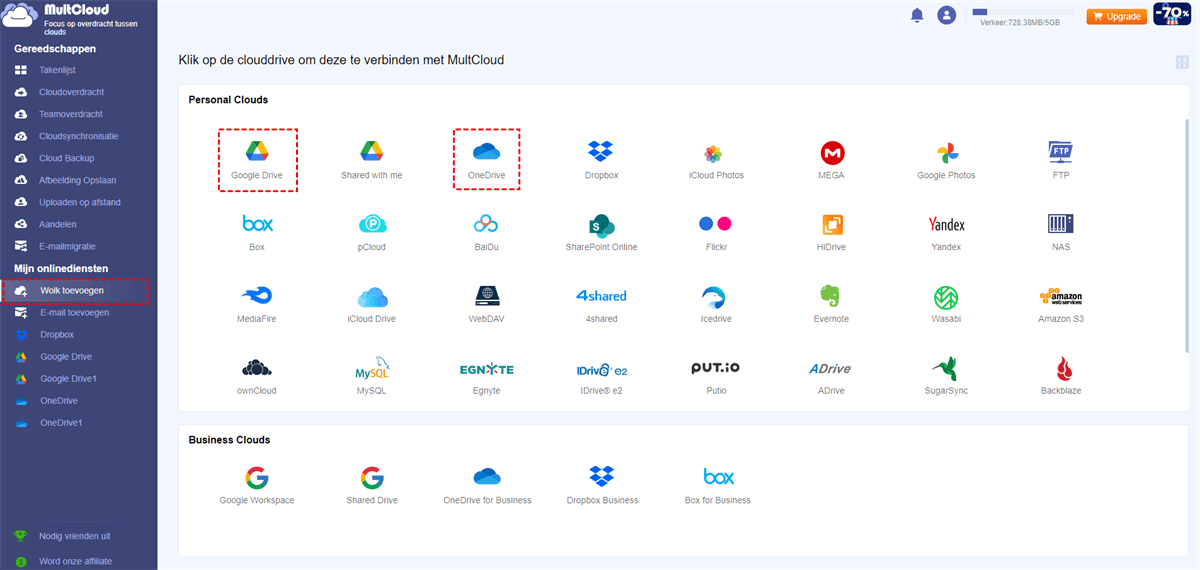The width and height of the screenshot is (1200, 570).
Task: Select Google Workspace business cloud
Action: coord(257,477)
